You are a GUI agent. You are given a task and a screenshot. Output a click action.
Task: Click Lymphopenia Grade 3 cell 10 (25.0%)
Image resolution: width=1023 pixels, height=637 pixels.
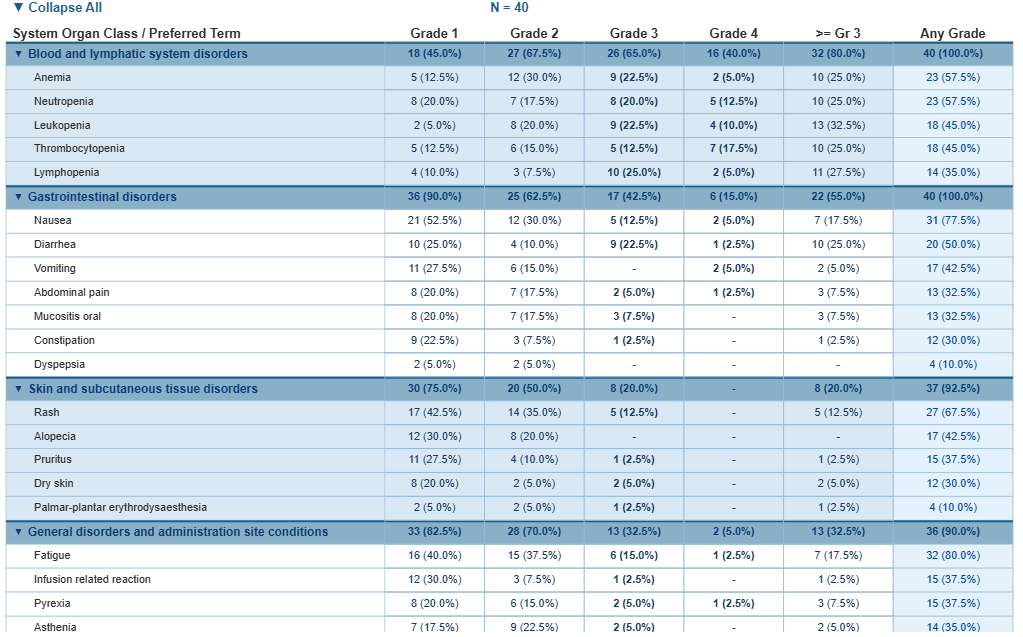(634, 173)
